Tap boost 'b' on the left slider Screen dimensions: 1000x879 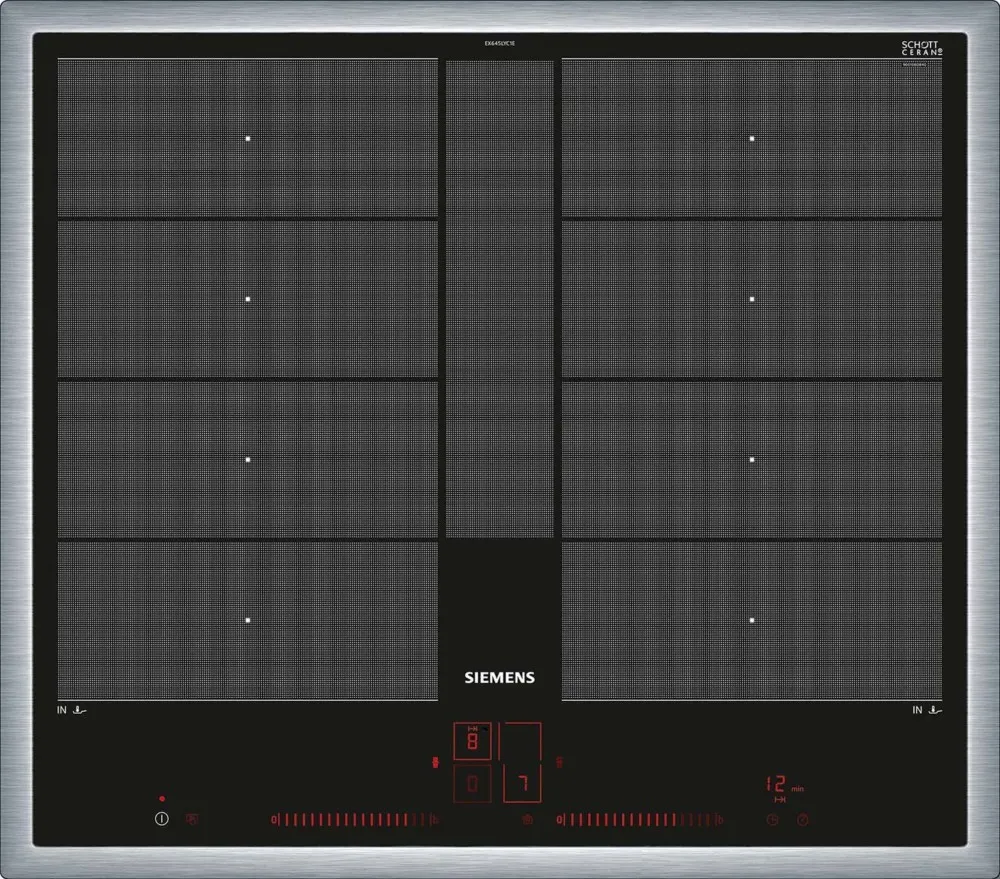(x=435, y=820)
